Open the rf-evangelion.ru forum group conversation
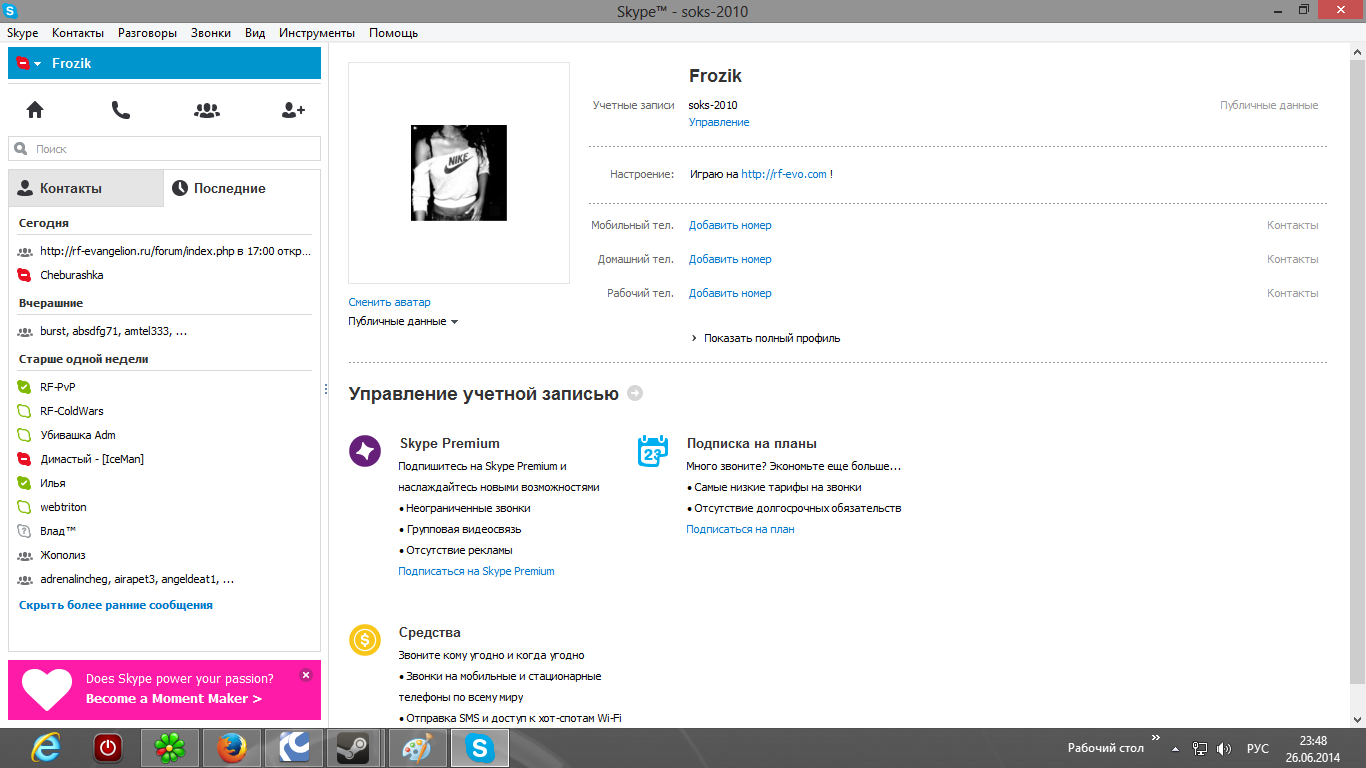 (x=165, y=251)
